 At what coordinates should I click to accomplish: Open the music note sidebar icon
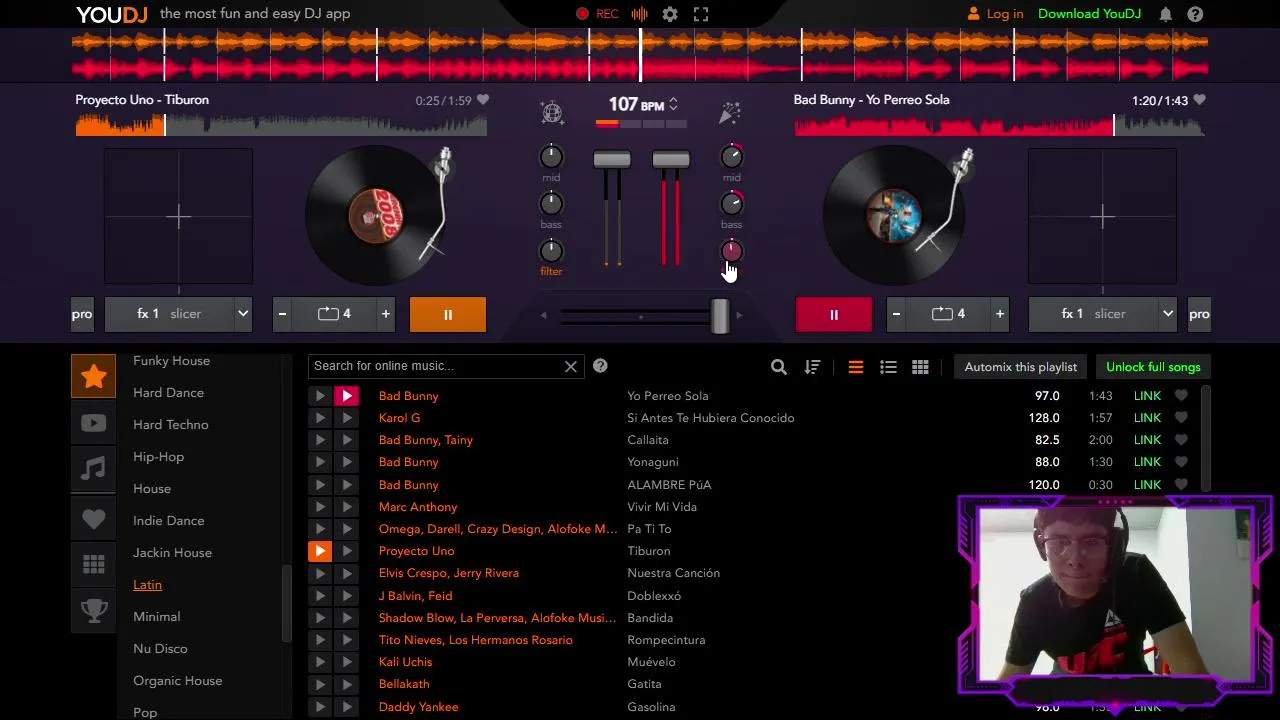click(93, 469)
